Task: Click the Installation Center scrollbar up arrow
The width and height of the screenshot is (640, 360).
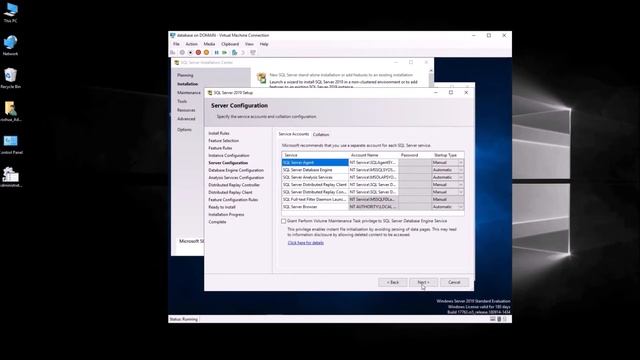Action: click(x=431, y=71)
